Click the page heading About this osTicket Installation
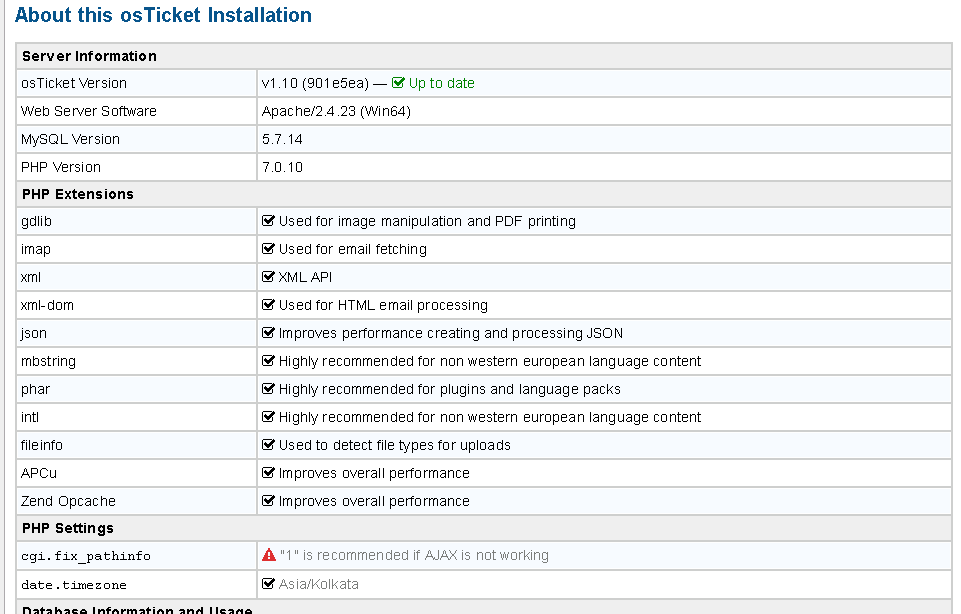 point(163,15)
